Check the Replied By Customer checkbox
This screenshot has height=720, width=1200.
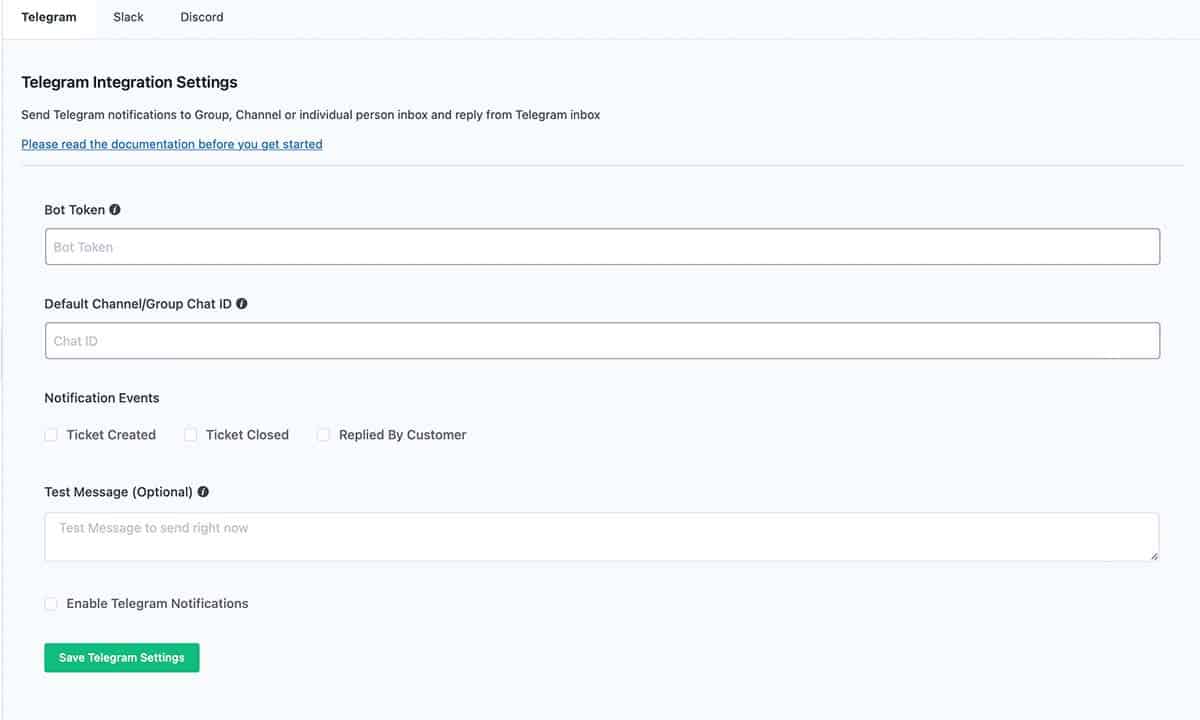323,435
